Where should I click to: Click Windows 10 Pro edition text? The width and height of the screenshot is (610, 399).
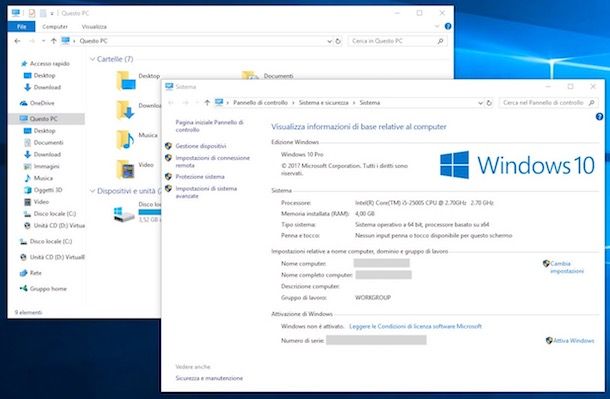click(302, 154)
